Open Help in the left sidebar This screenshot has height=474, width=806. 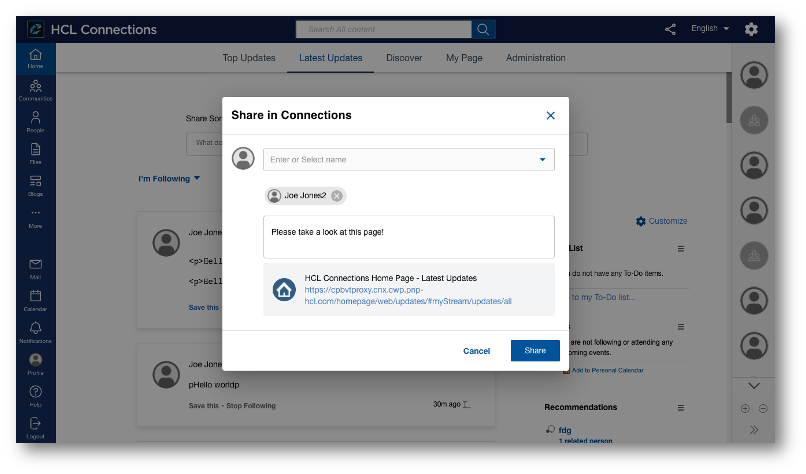(35, 396)
